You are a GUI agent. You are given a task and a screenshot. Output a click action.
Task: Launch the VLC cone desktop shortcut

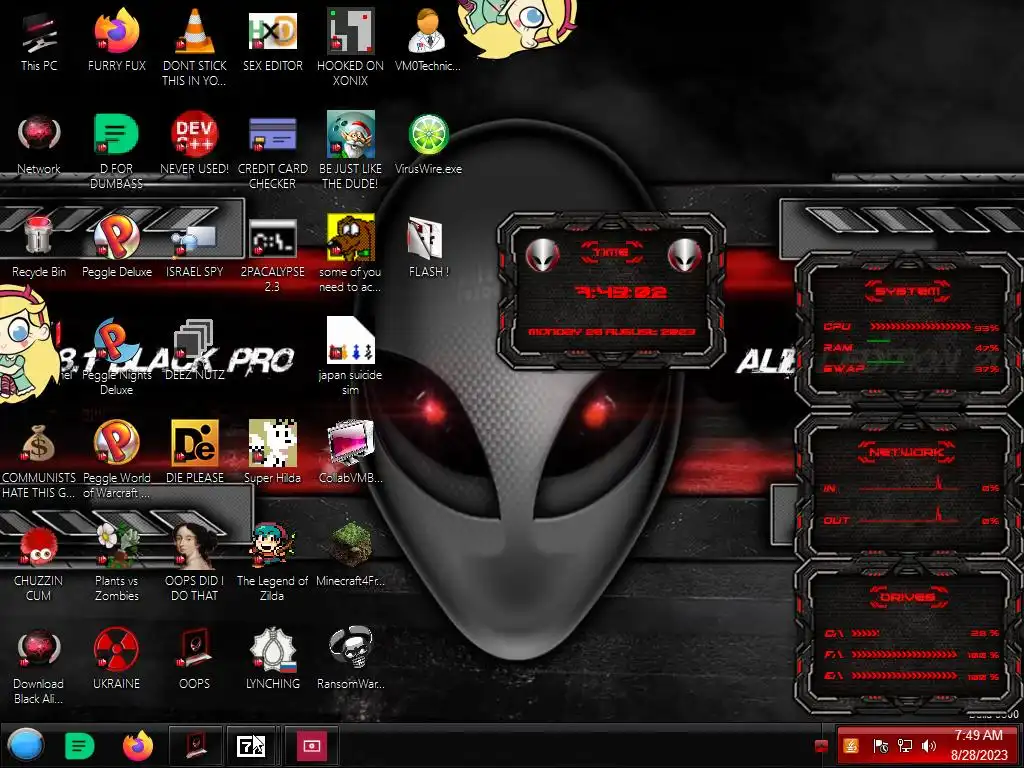[x=195, y=48]
